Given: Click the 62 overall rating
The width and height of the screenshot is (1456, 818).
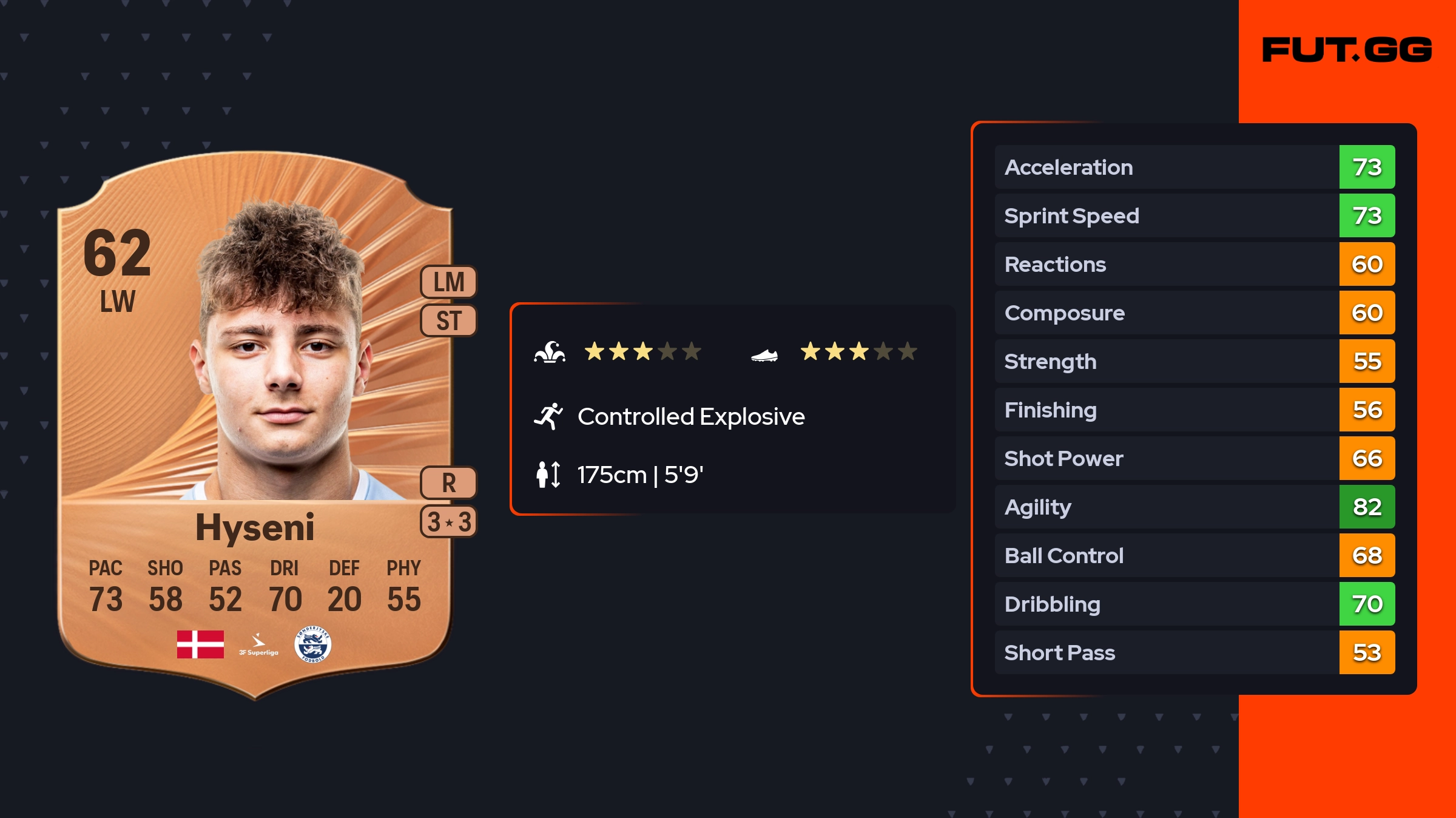Looking at the screenshot, I should [117, 252].
